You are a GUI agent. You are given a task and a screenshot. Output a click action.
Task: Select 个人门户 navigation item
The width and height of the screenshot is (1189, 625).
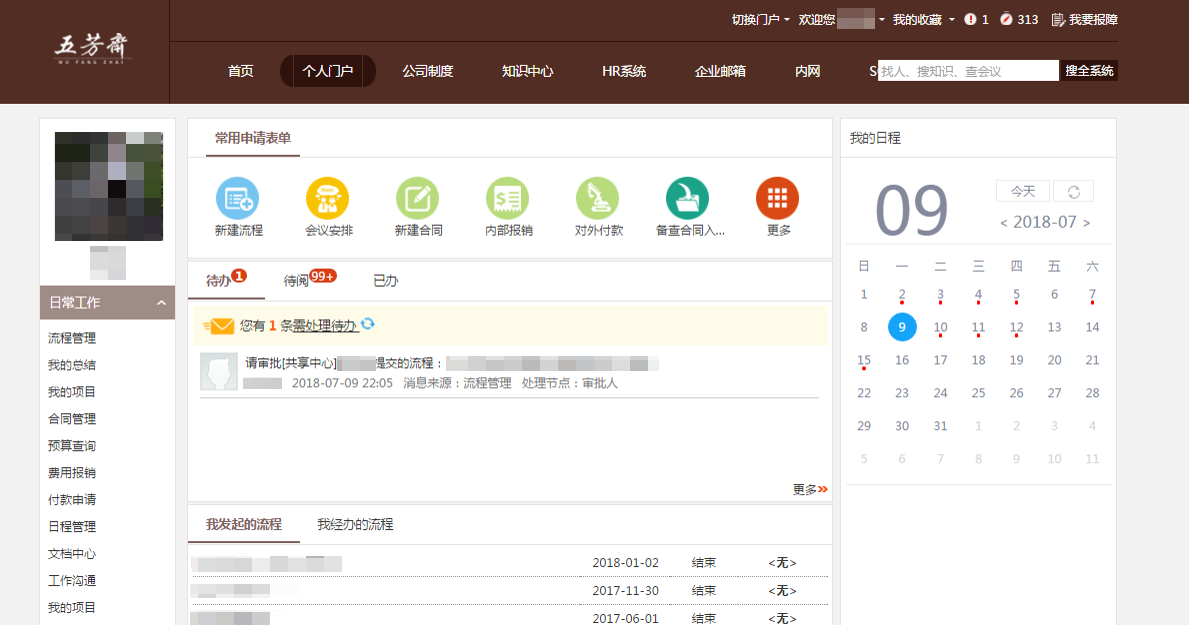pos(328,71)
